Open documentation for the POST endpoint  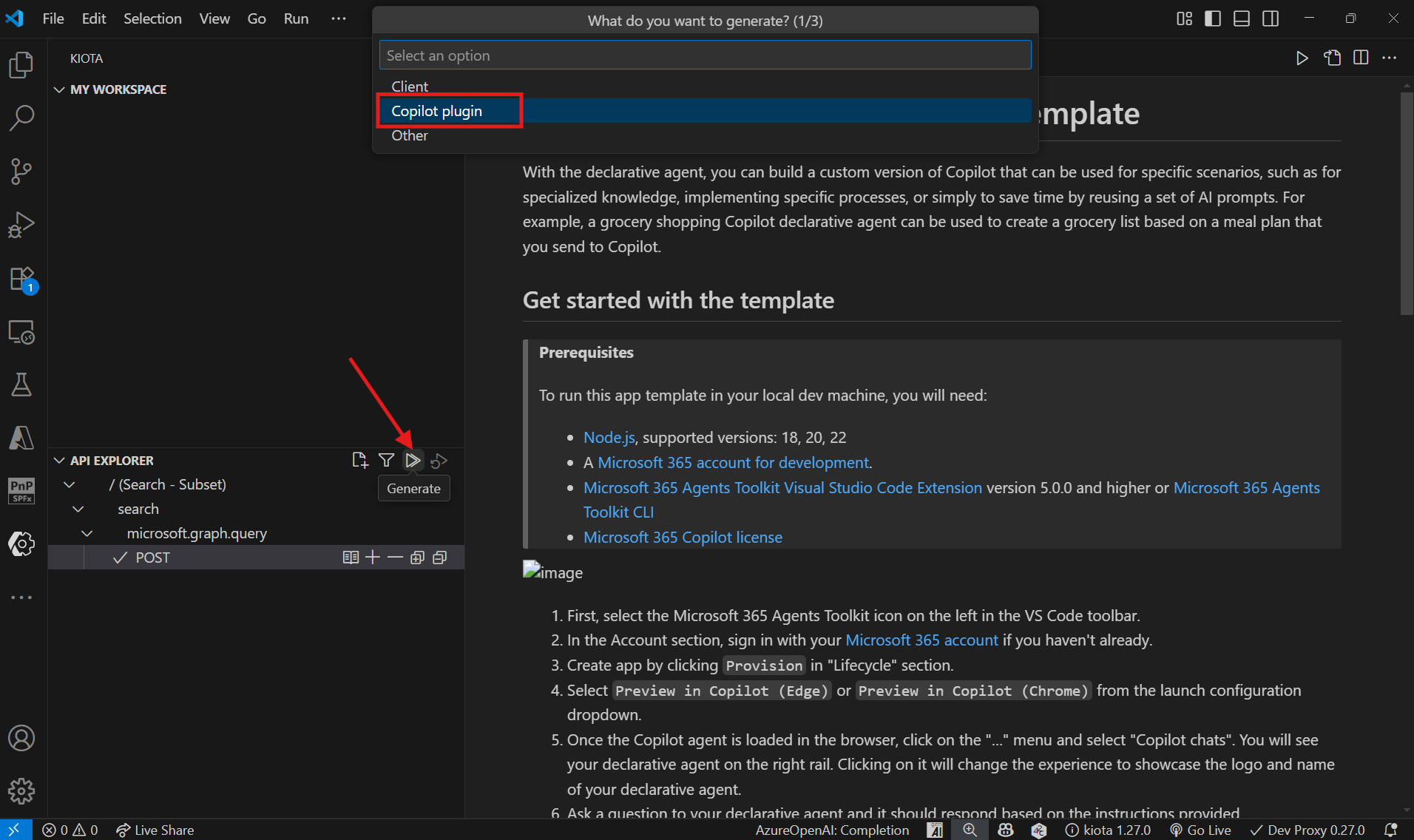tap(351, 558)
